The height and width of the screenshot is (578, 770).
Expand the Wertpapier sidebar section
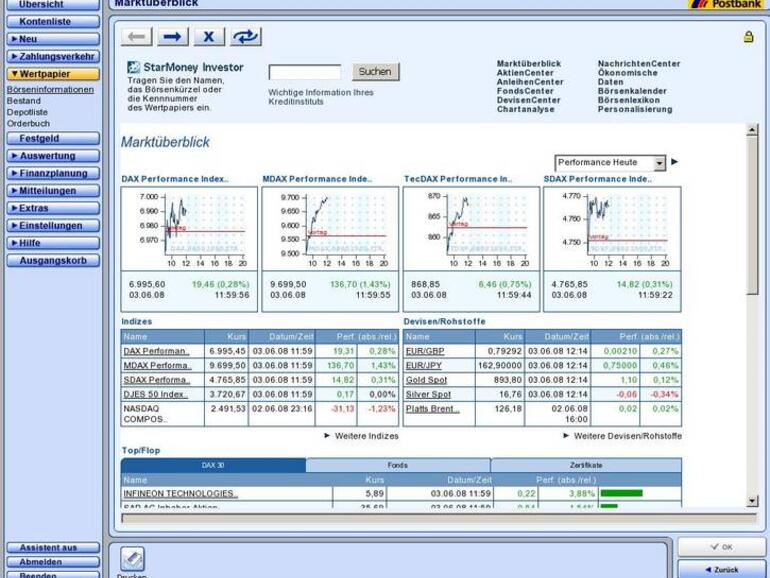click(x=52, y=74)
